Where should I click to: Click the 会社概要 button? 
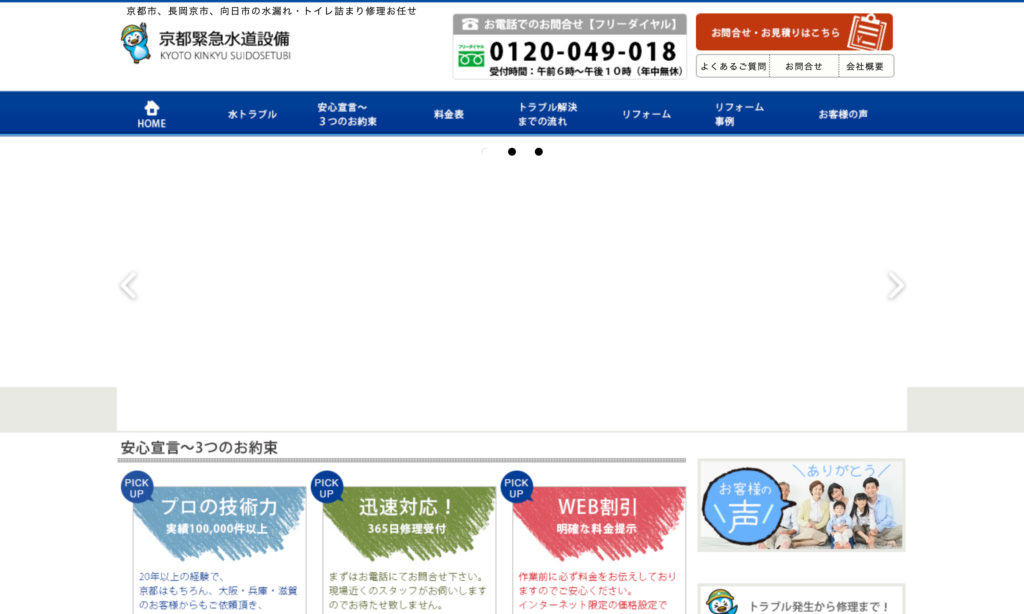[865, 66]
